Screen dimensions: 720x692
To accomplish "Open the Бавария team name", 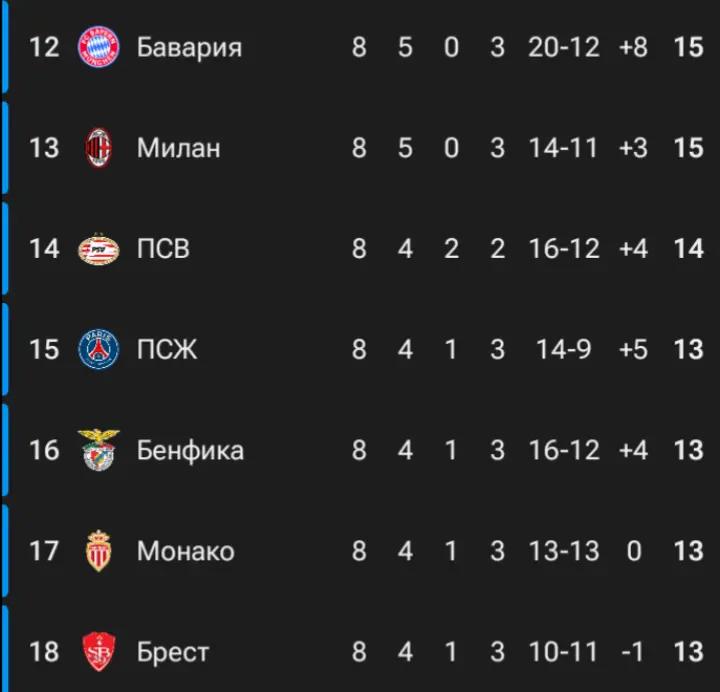I will pos(189,47).
